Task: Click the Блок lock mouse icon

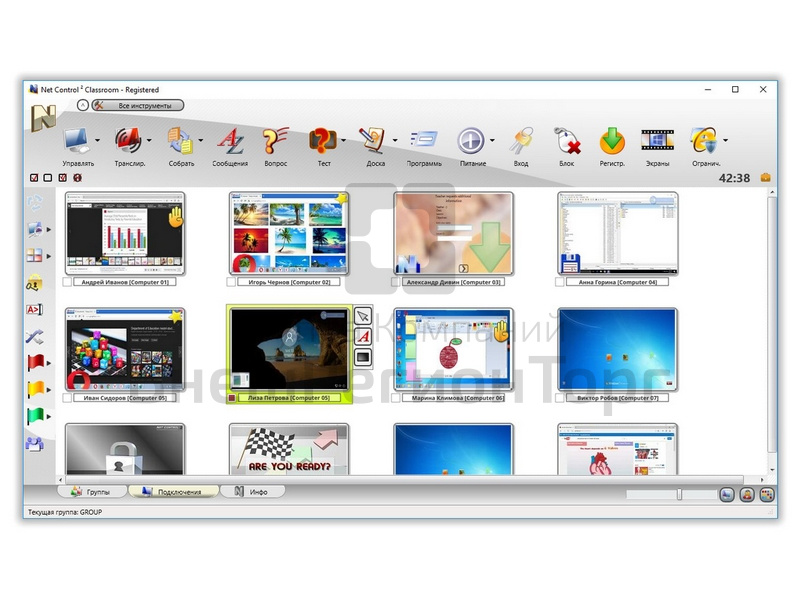Action: point(566,140)
